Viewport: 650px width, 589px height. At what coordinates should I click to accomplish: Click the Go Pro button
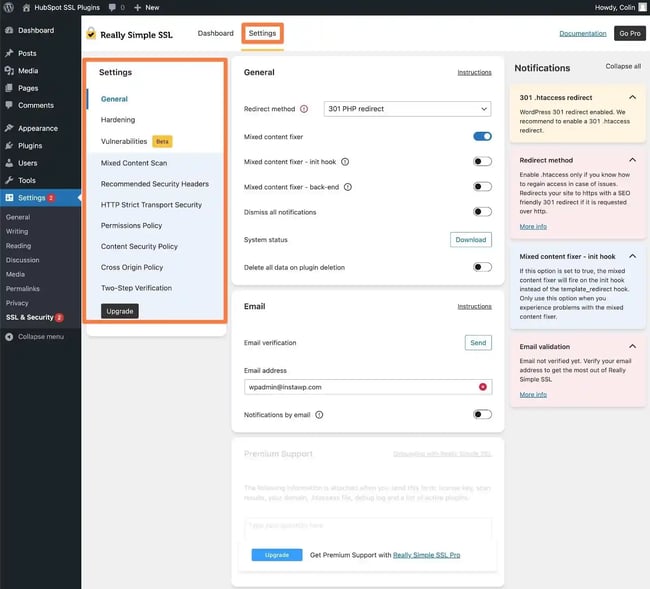[629, 33]
